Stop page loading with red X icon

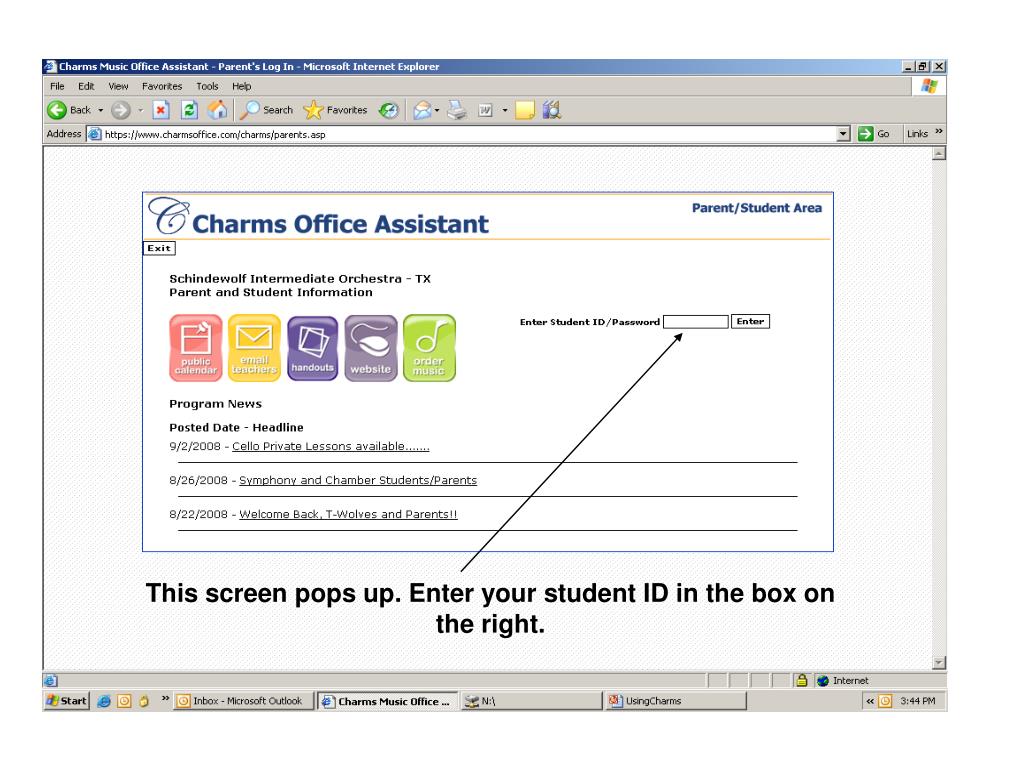(161, 110)
